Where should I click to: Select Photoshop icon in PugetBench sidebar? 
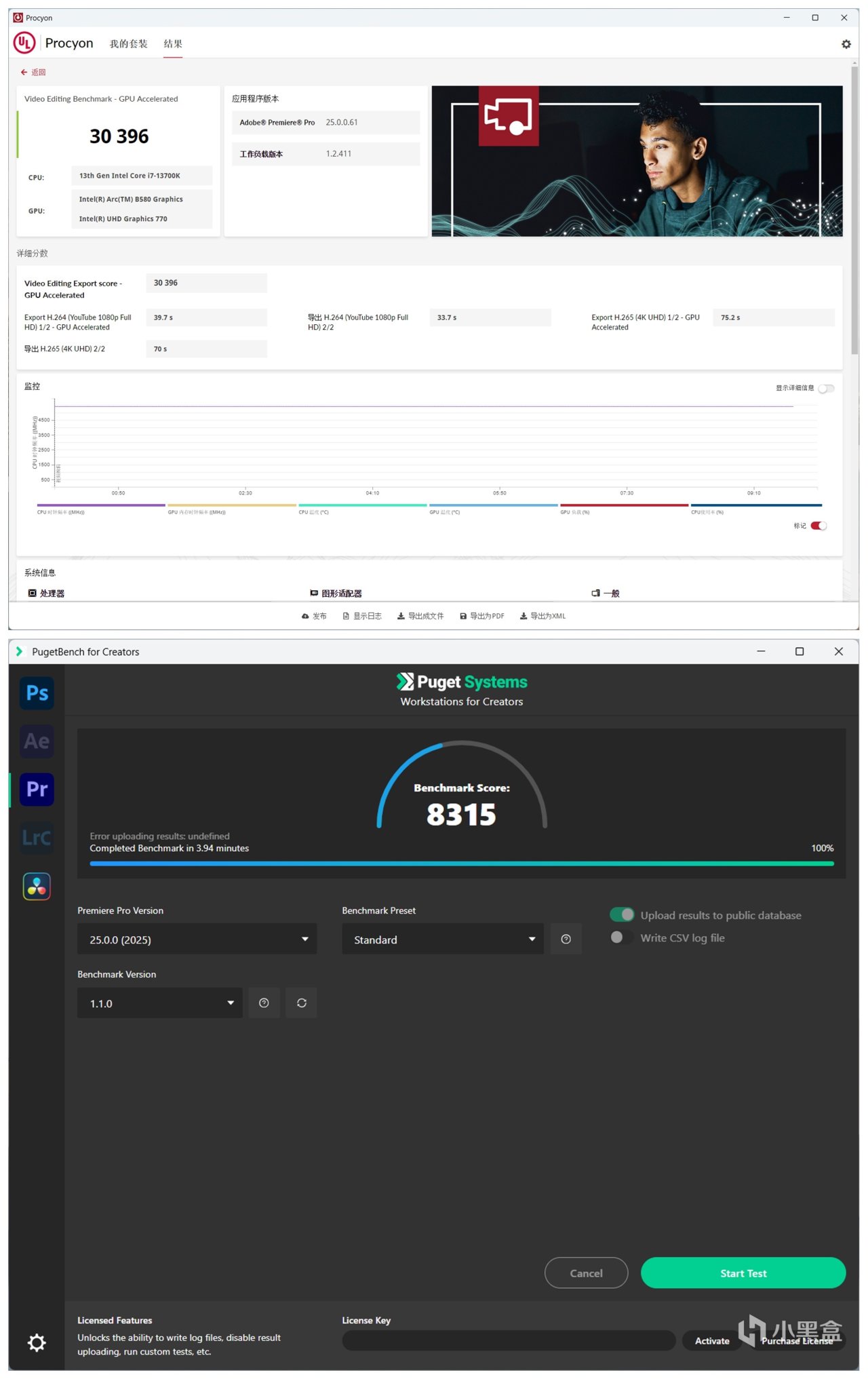(x=37, y=693)
